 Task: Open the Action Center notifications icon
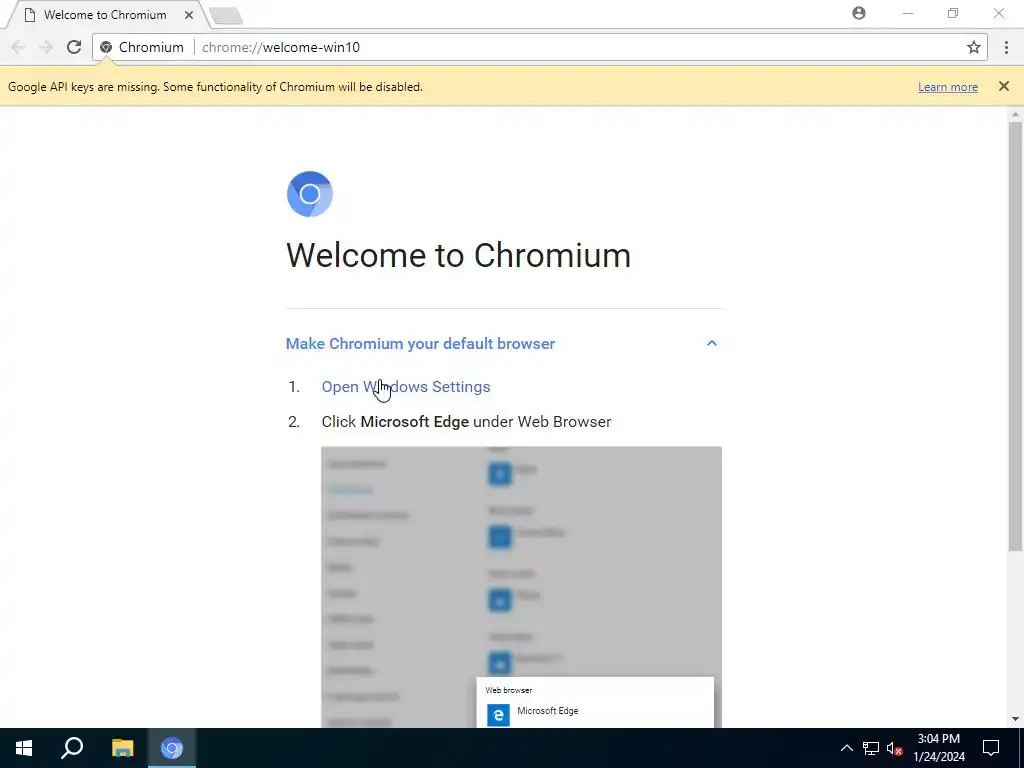(x=991, y=748)
